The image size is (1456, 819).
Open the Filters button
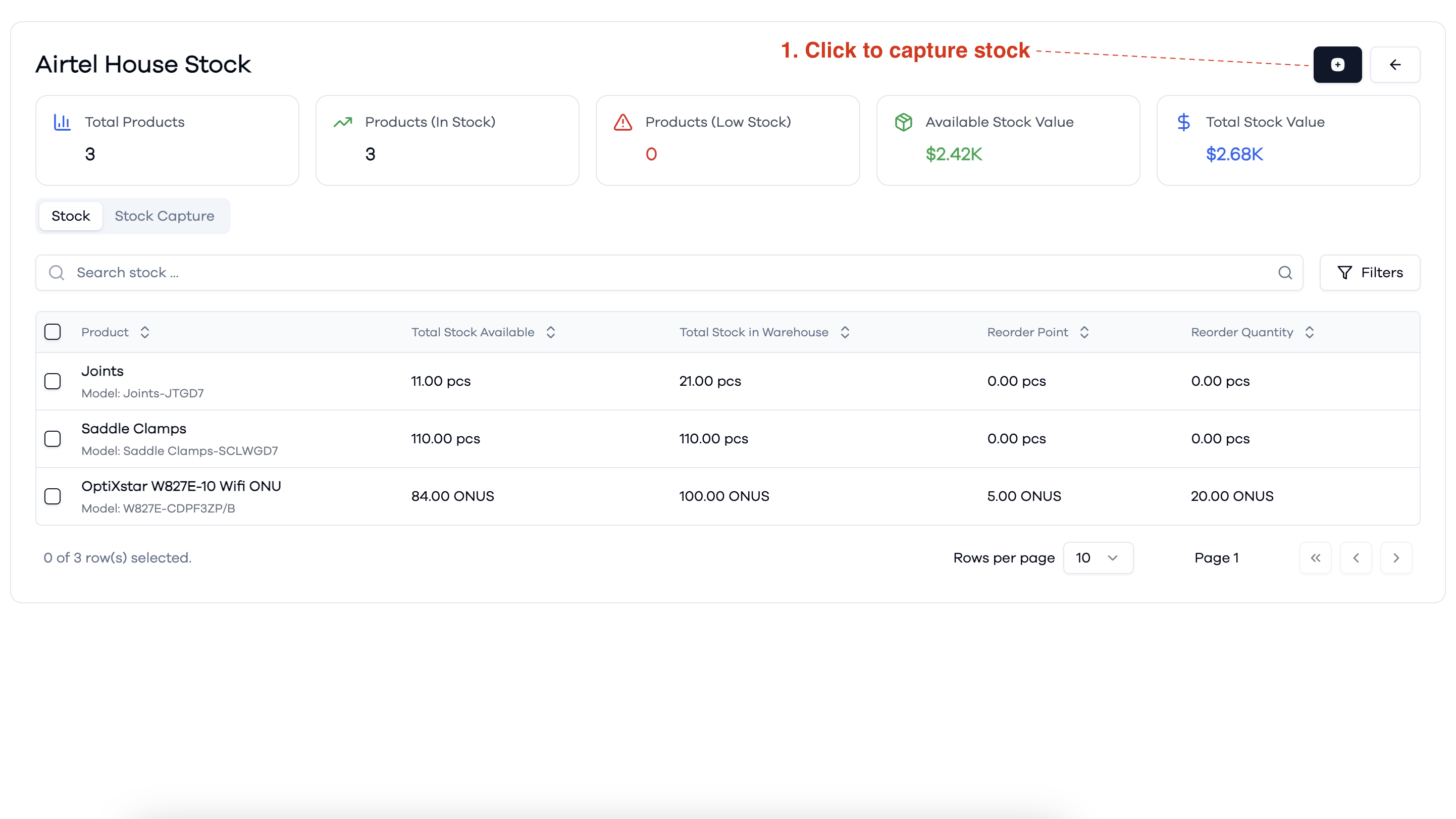point(1370,273)
